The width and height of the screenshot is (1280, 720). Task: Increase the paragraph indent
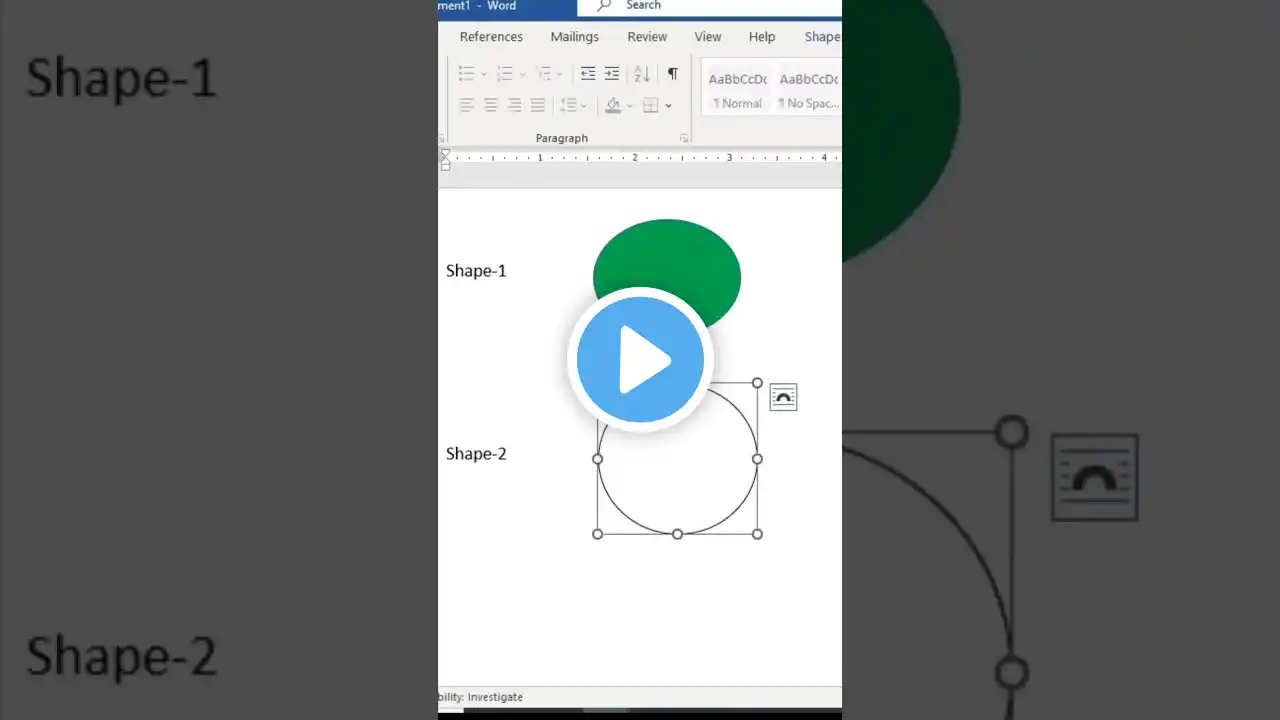(x=612, y=74)
